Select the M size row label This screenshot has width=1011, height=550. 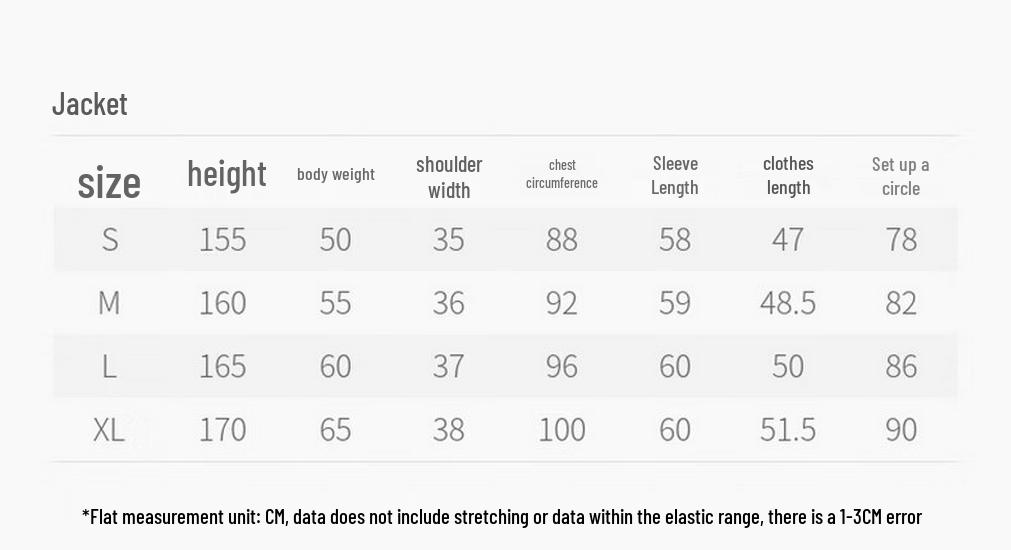pos(109,302)
